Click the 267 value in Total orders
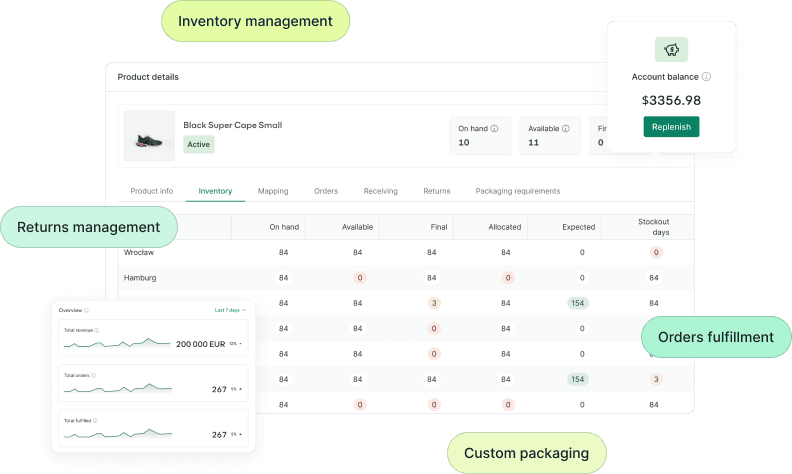 pos(219,389)
